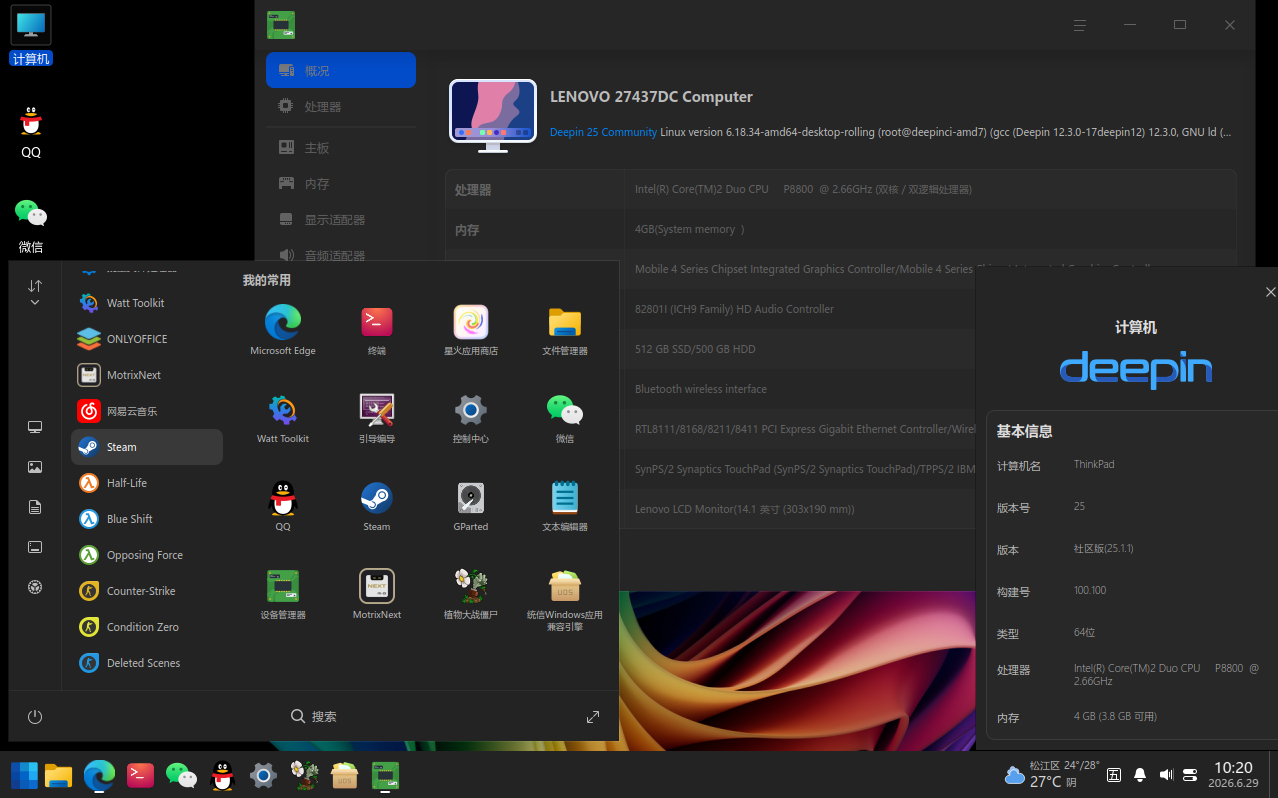Click the launcher power button
1278x798 pixels.
pos(35,717)
